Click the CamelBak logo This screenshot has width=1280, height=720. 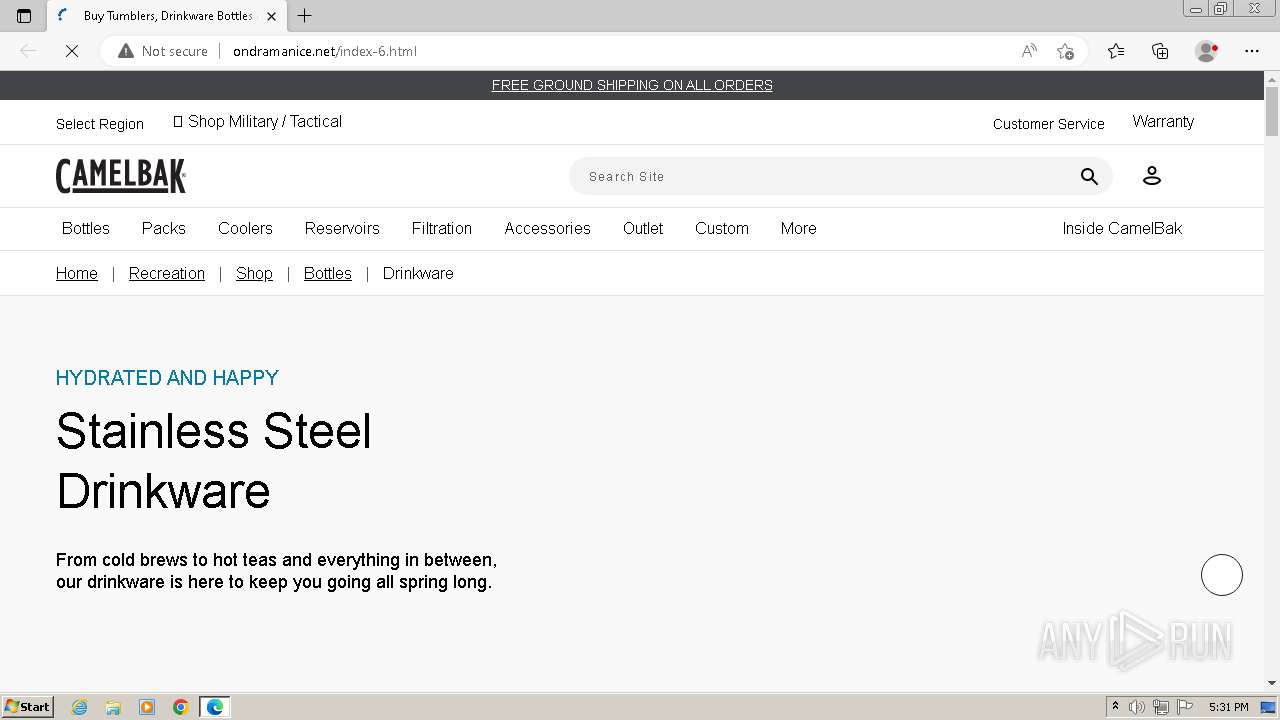click(x=121, y=176)
